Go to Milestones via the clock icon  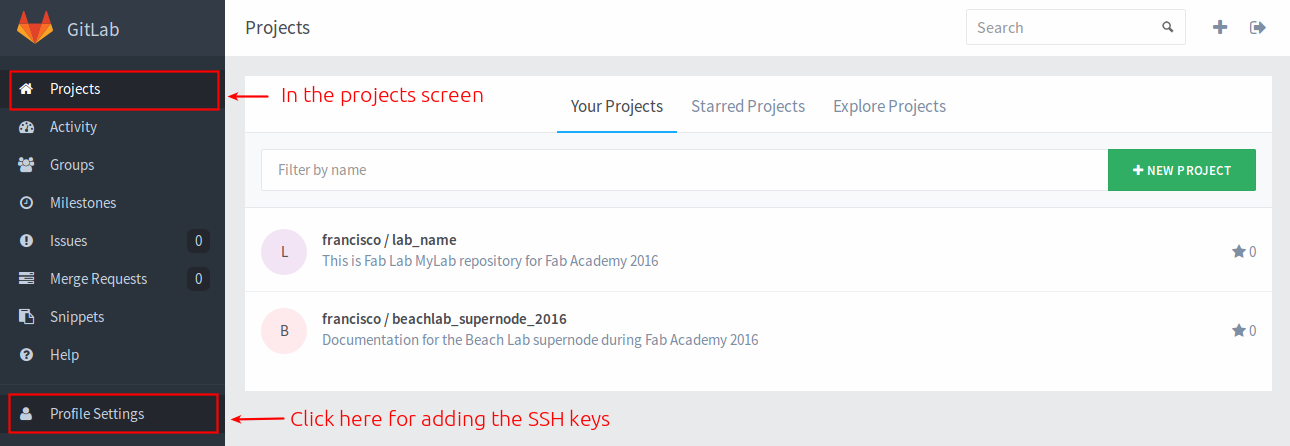point(27,203)
